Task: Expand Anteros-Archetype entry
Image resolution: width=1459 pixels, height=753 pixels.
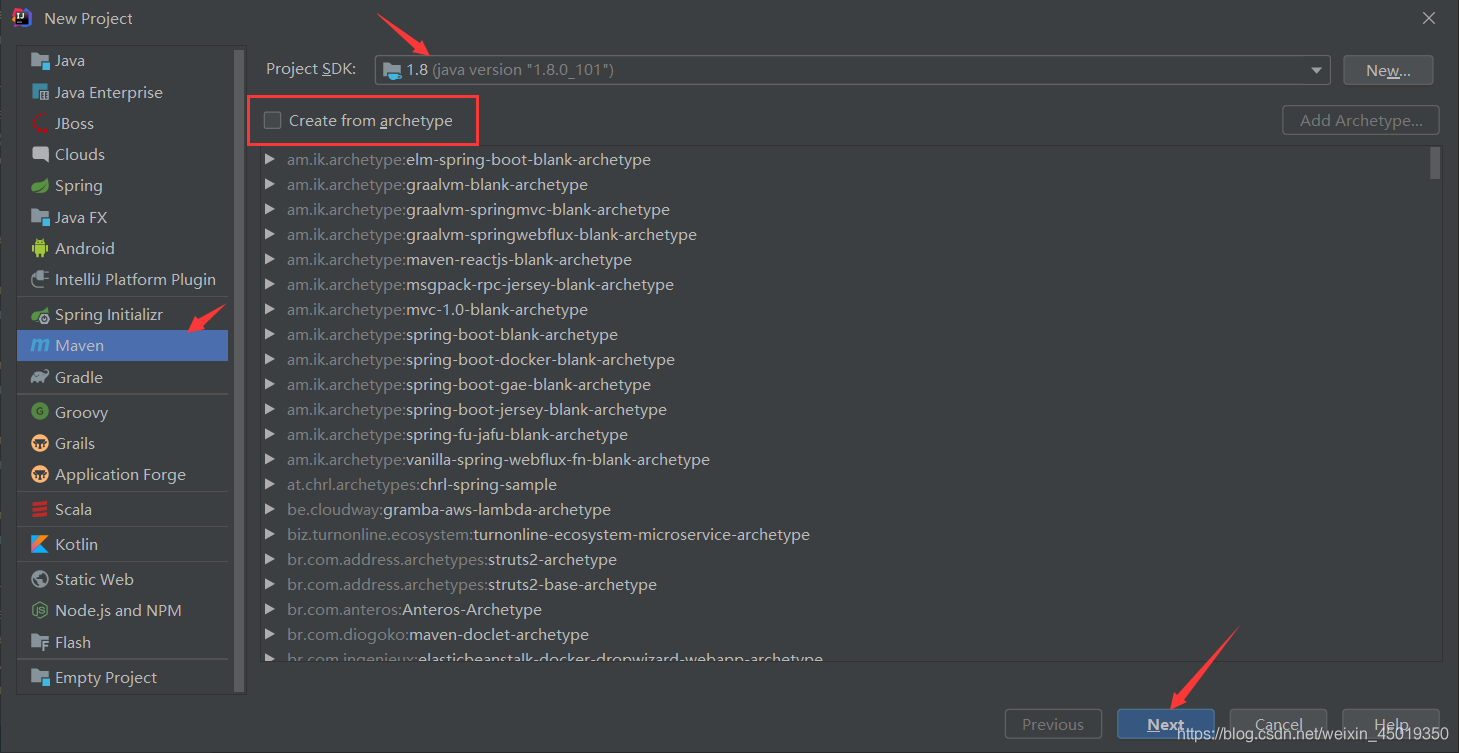Action: 270,610
